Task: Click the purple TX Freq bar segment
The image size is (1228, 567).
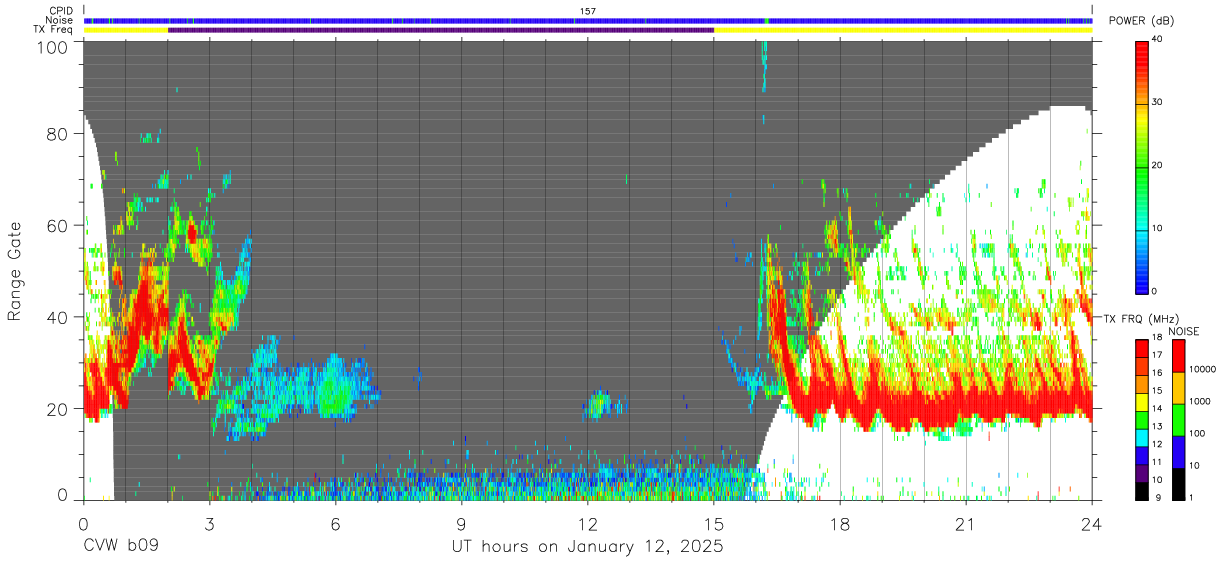Action: click(x=441, y=30)
